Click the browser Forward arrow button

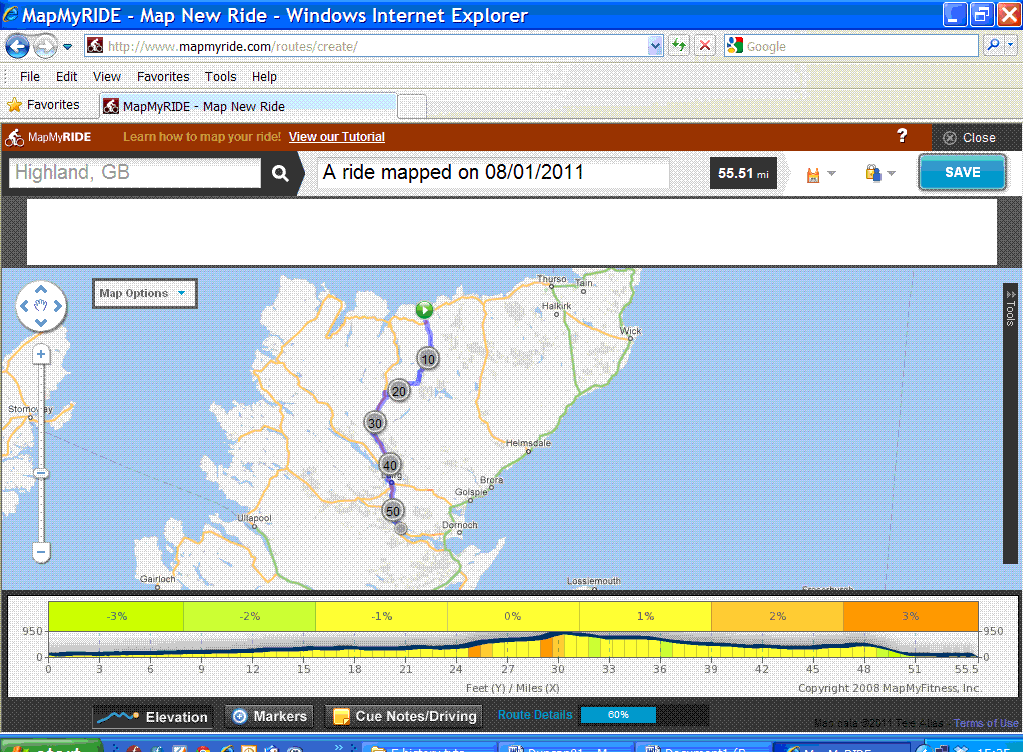tap(45, 46)
